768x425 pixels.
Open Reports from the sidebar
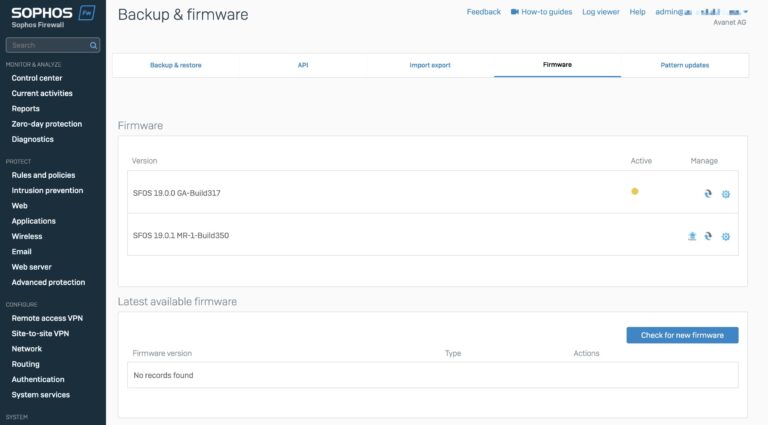point(25,109)
